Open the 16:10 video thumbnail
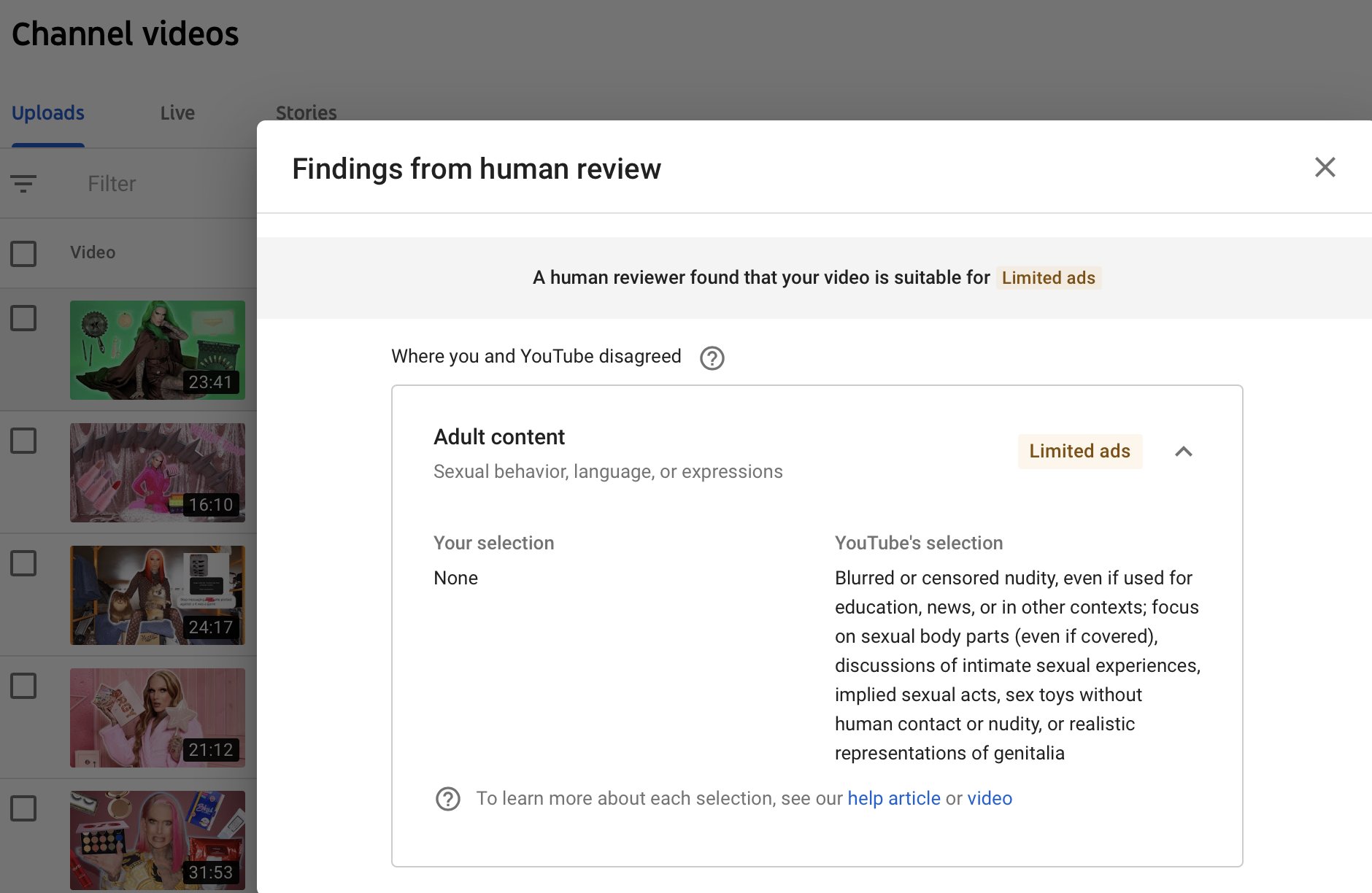Viewport: 1372px width, 893px height. click(158, 473)
